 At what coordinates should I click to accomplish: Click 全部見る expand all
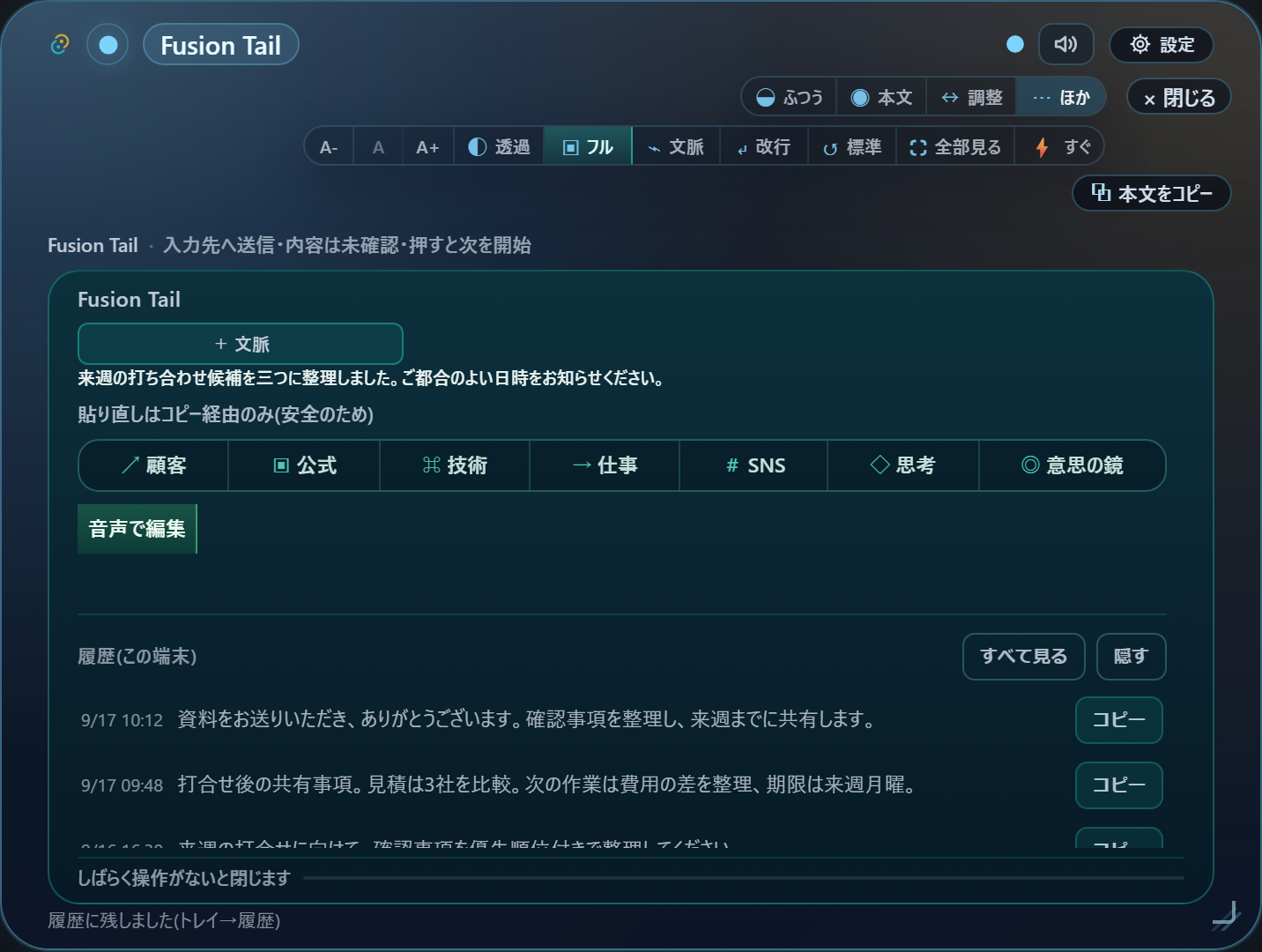(955, 147)
